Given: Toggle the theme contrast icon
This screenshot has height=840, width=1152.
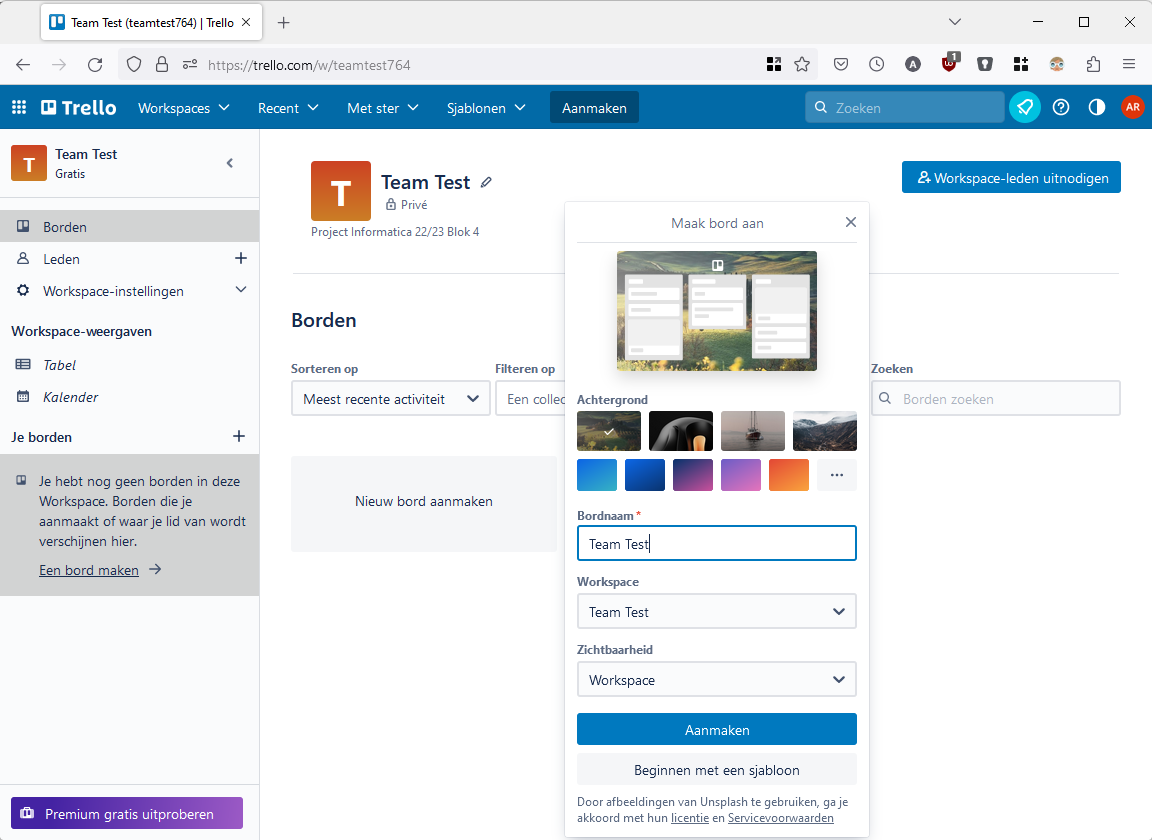Looking at the screenshot, I should (1097, 108).
